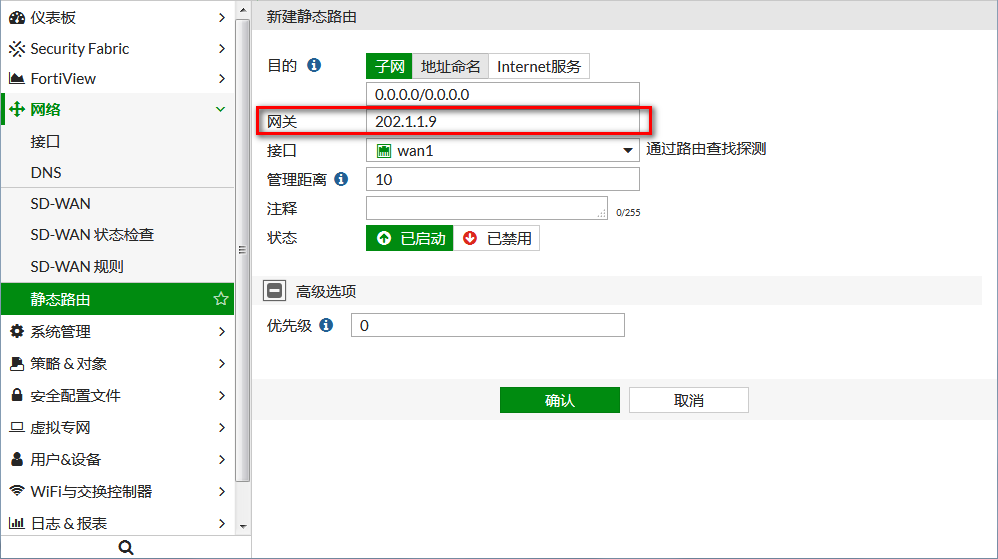The image size is (998, 559).
Task: Click the Security Fabric icon in sidebar
Action: point(17,48)
